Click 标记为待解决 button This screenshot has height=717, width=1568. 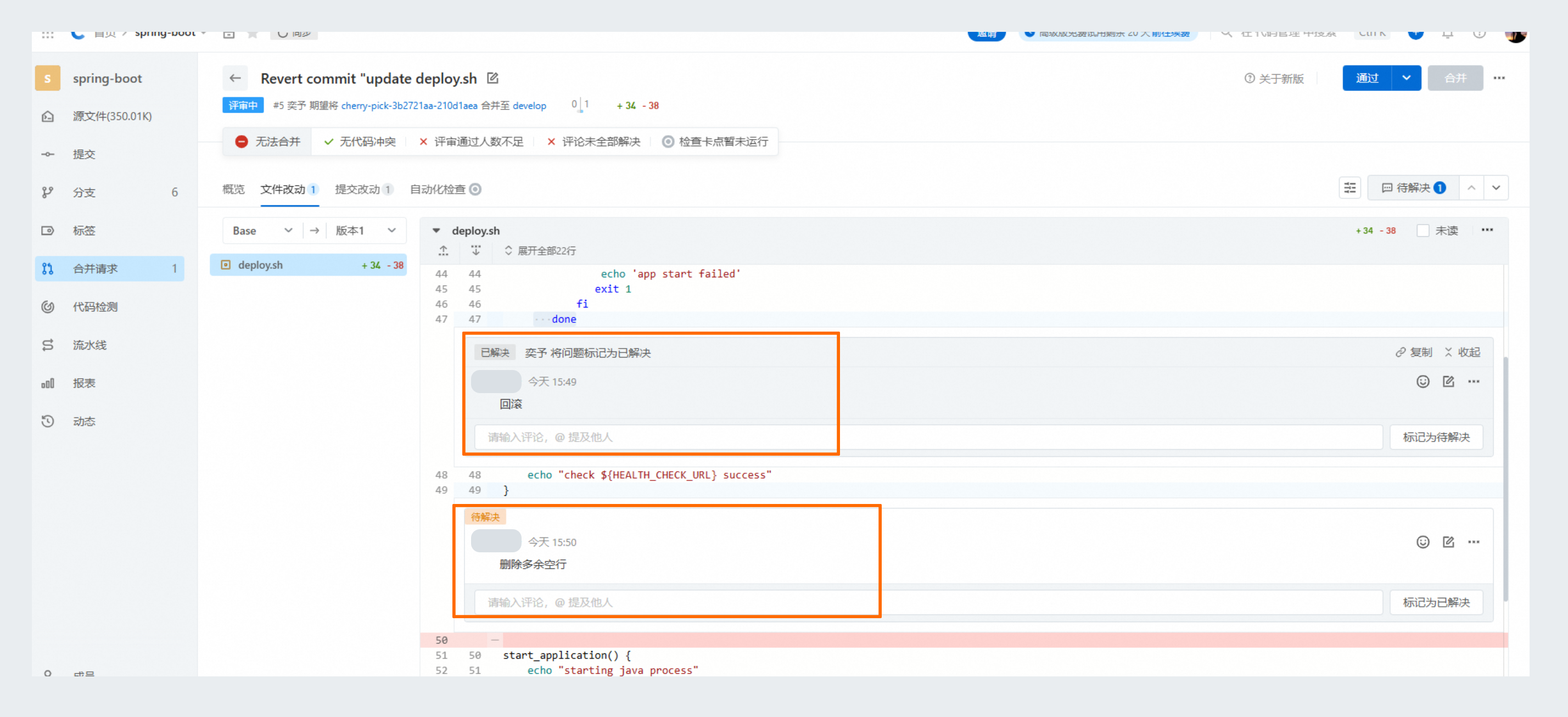[1436, 437]
